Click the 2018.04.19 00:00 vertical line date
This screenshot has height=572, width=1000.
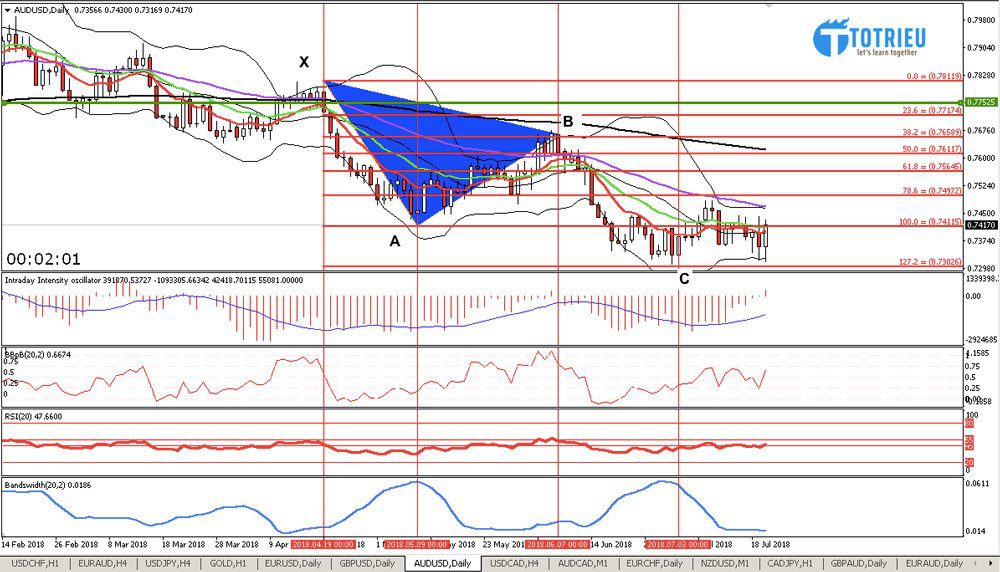(x=323, y=545)
